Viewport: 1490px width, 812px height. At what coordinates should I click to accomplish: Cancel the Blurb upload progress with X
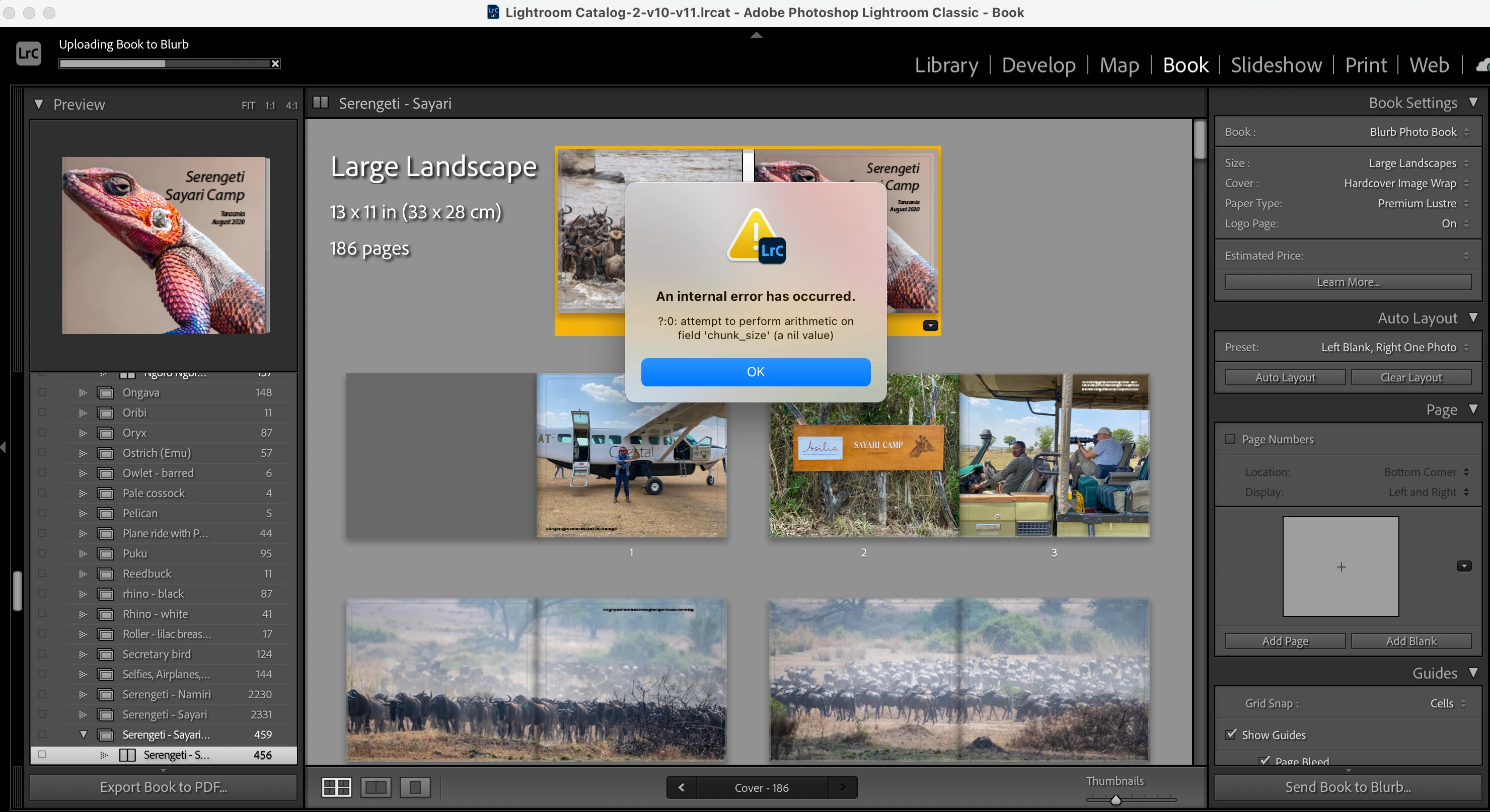pyautogui.click(x=275, y=63)
